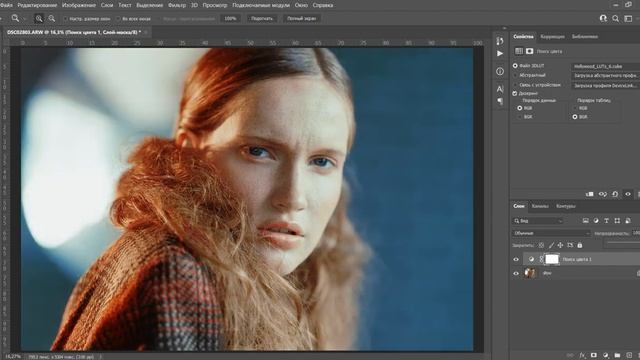Switch to the Paths tab
This screenshot has width=640, height=360.
coord(566,206)
